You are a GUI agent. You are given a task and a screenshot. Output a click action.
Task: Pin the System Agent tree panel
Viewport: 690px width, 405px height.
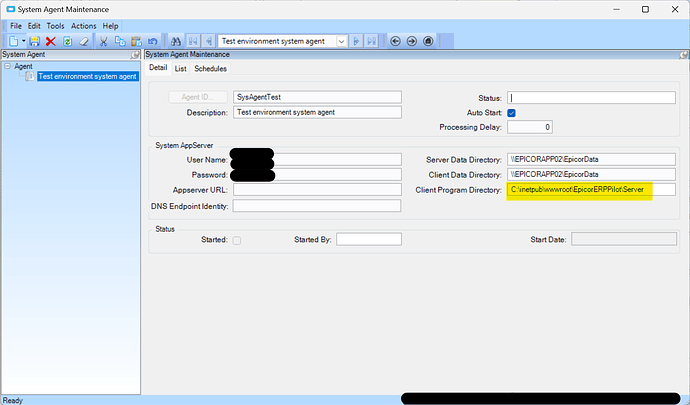[x=135, y=55]
